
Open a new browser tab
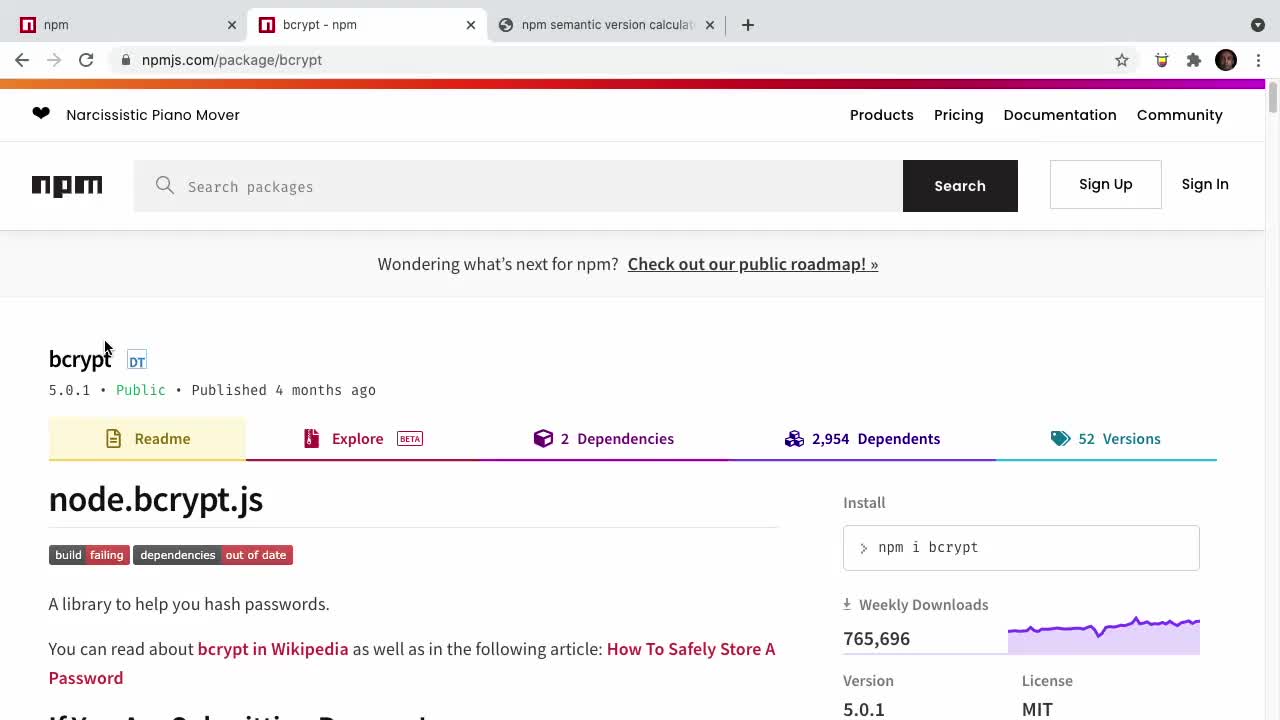click(748, 25)
